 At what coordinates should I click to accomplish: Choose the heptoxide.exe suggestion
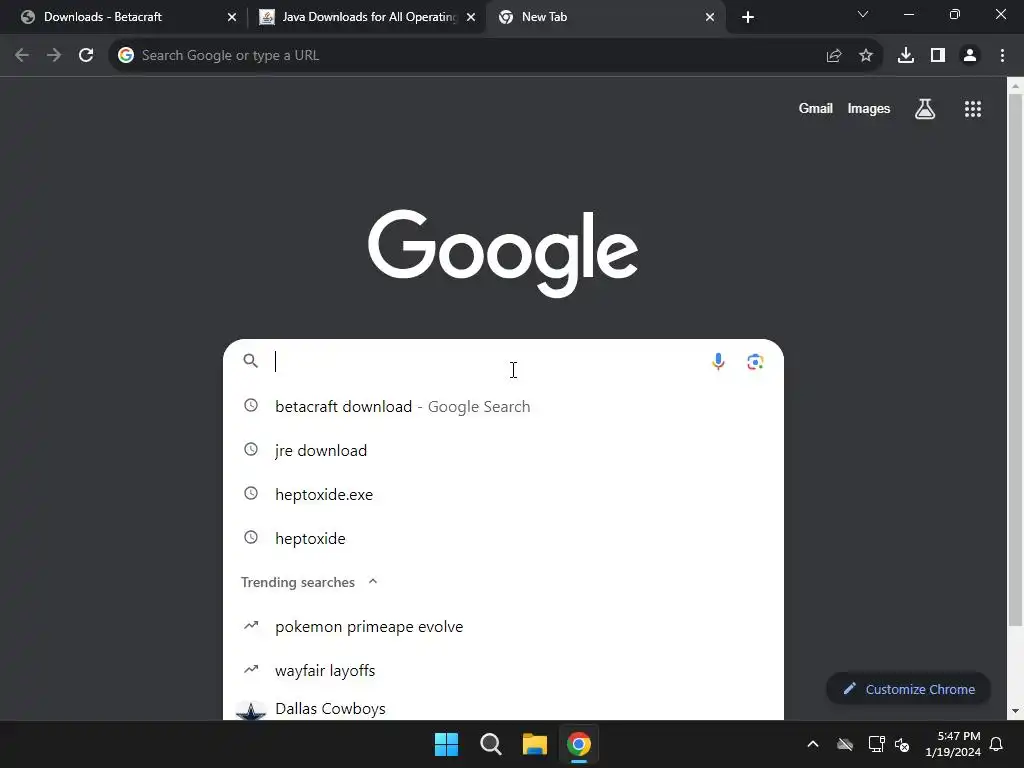click(503, 494)
